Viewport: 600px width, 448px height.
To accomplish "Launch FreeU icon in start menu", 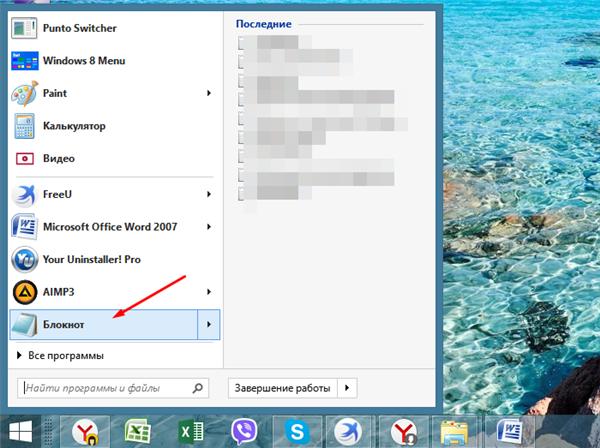I will [24, 194].
